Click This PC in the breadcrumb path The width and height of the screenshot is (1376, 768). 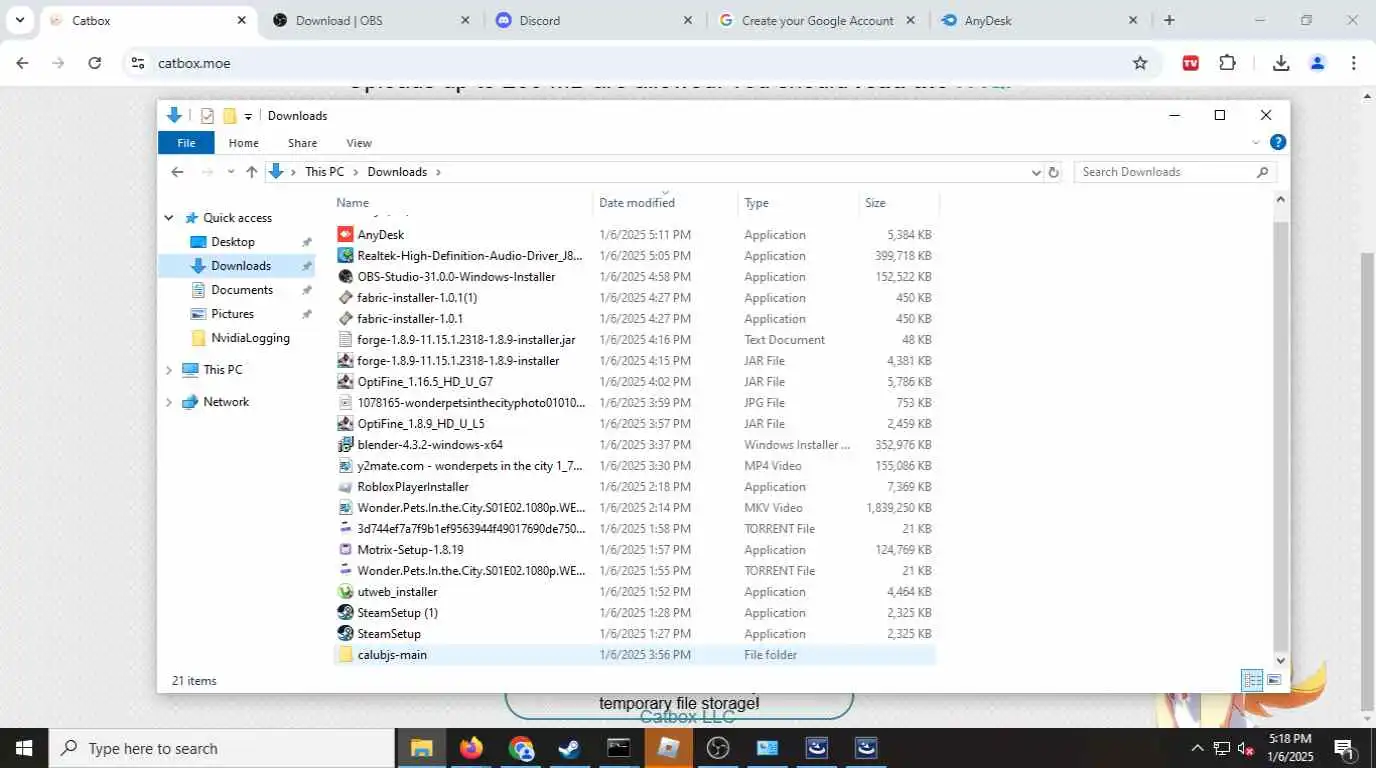(x=324, y=172)
